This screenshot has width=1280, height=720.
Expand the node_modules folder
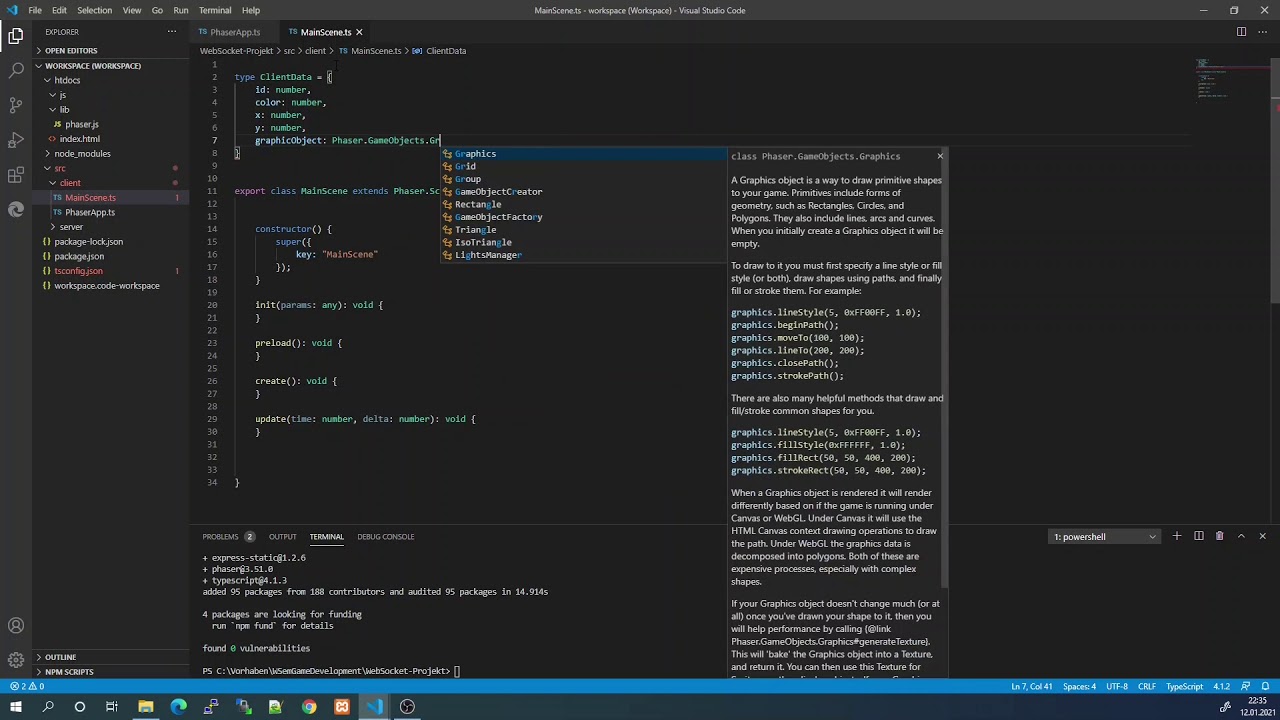pyautogui.click(x=82, y=154)
